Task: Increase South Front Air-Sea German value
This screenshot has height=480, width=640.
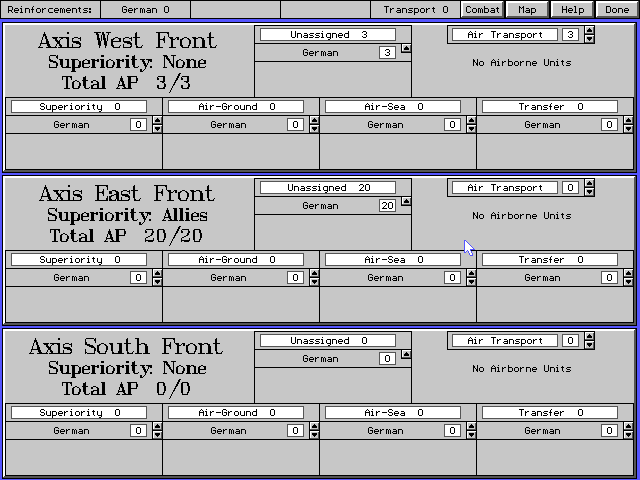Action: pos(471,426)
